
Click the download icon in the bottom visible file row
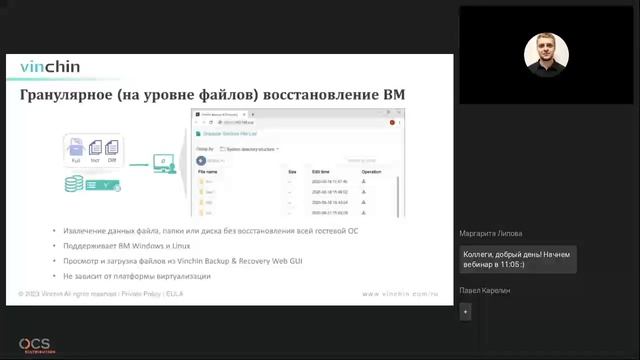coord(364,213)
